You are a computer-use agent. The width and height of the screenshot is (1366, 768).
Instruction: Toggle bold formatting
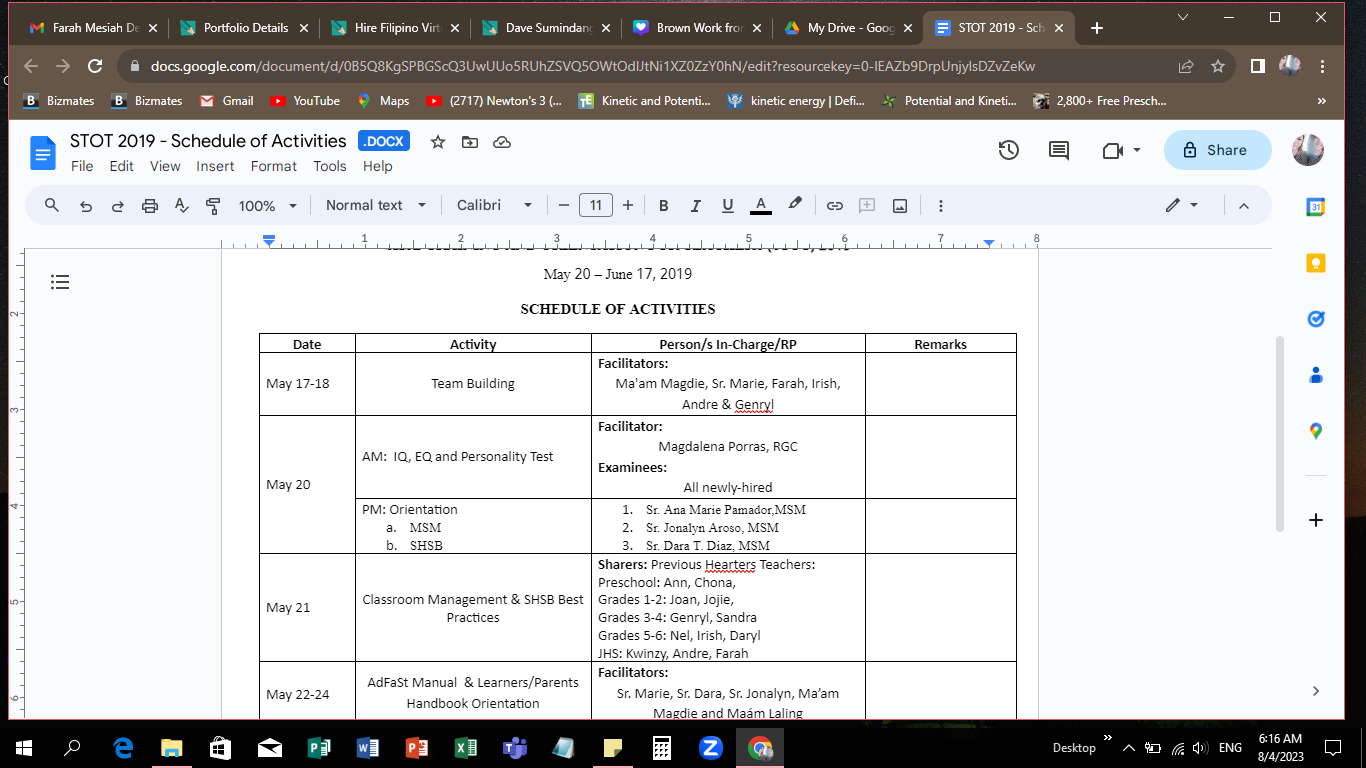[x=663, y=205]
